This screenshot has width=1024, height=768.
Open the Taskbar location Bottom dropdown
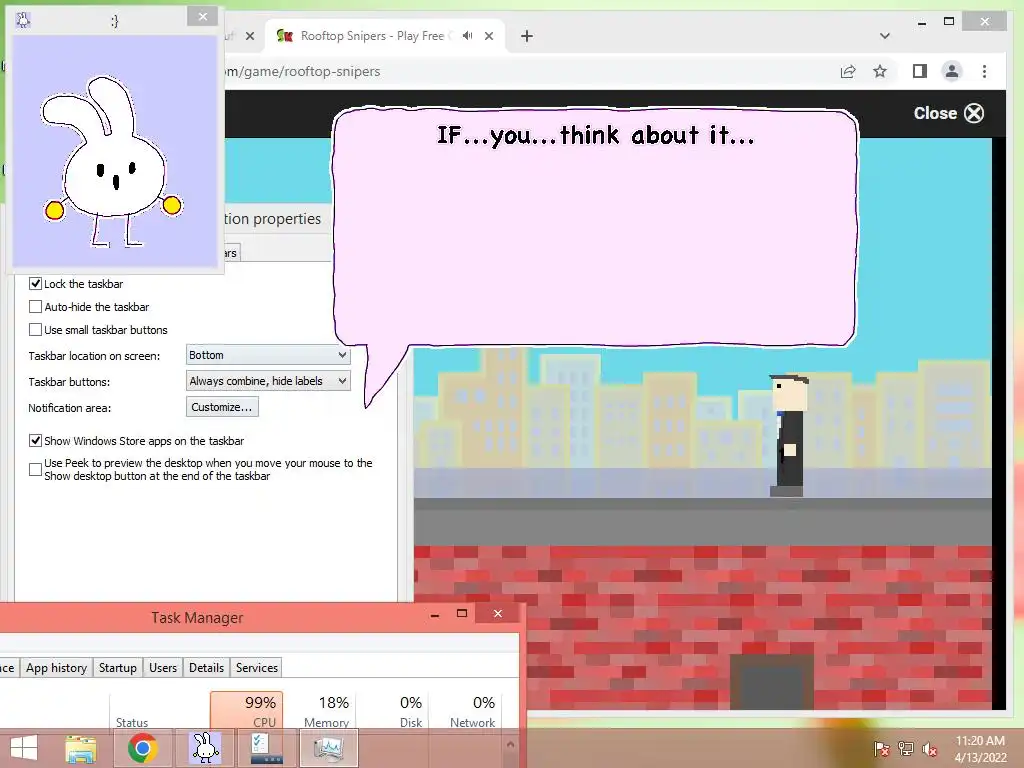click(268, 355)
